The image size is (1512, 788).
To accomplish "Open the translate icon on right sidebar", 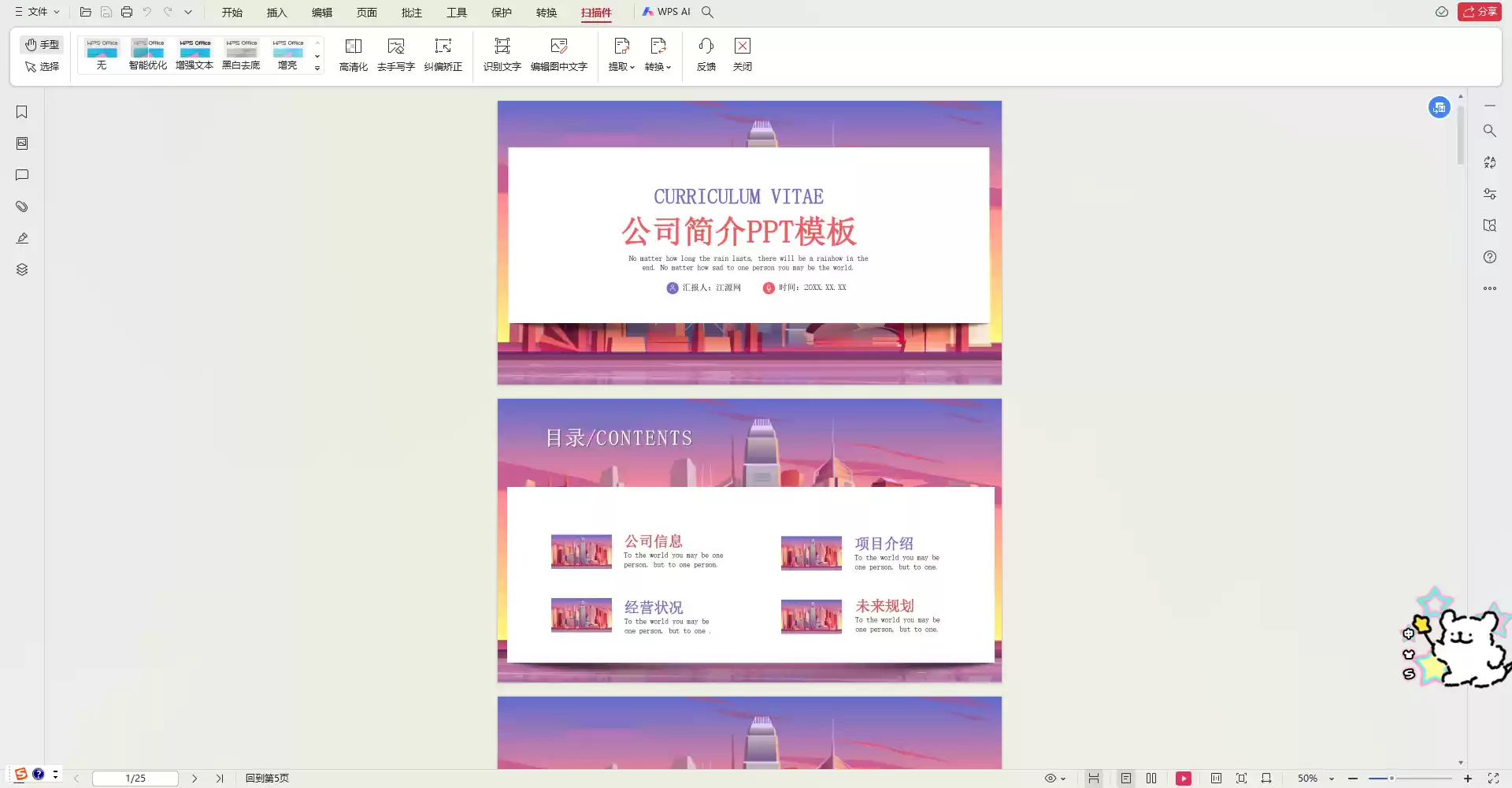I will (1489, 162).
